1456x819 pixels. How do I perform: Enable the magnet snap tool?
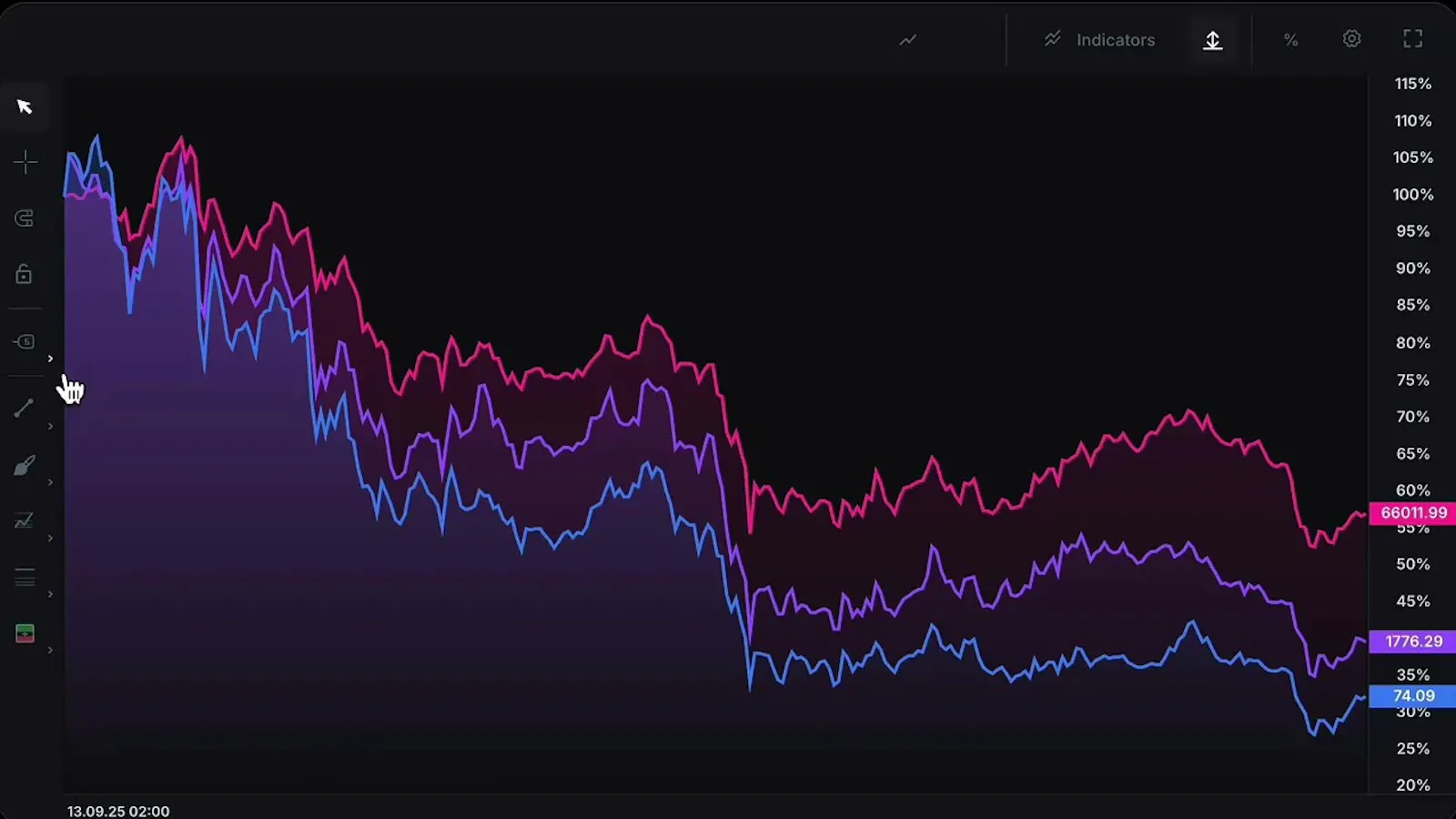(x=25, y=218)
